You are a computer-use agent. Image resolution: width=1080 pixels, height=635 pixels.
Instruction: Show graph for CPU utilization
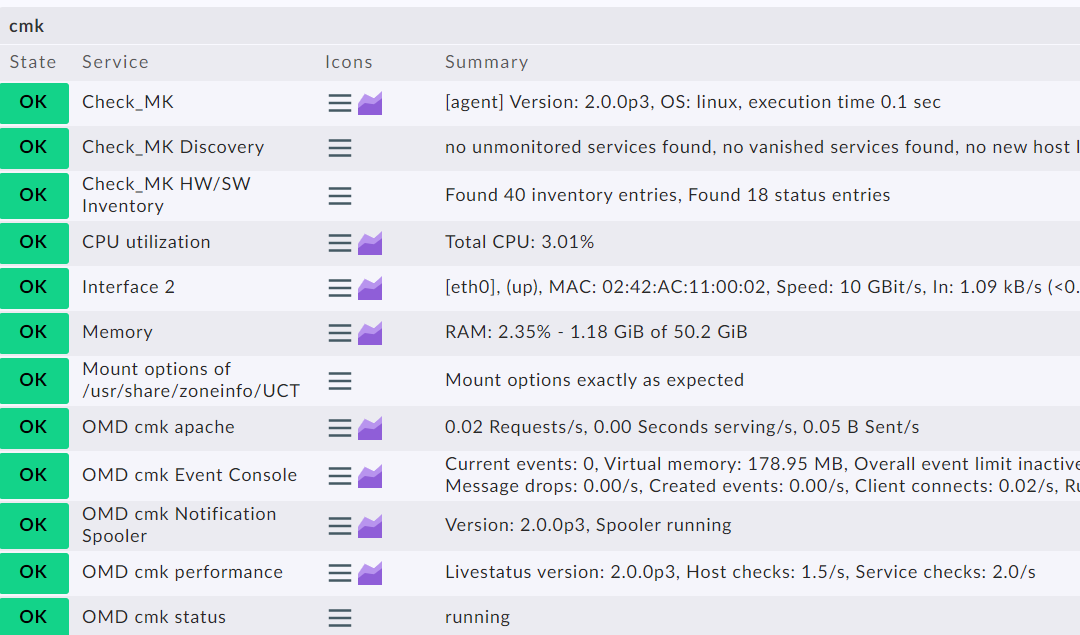pos(370,243)
